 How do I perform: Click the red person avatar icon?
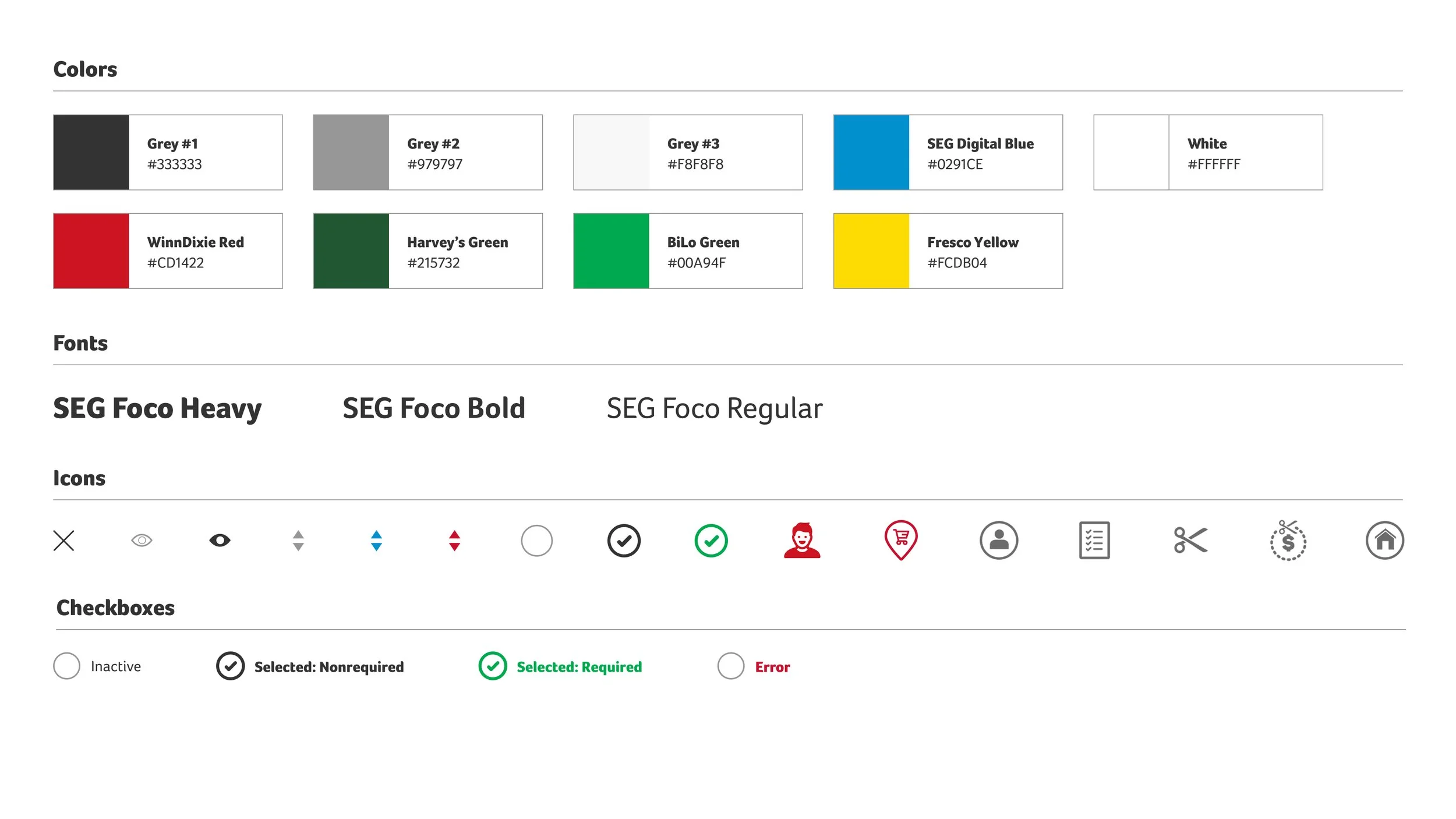(x=802, y=541)
